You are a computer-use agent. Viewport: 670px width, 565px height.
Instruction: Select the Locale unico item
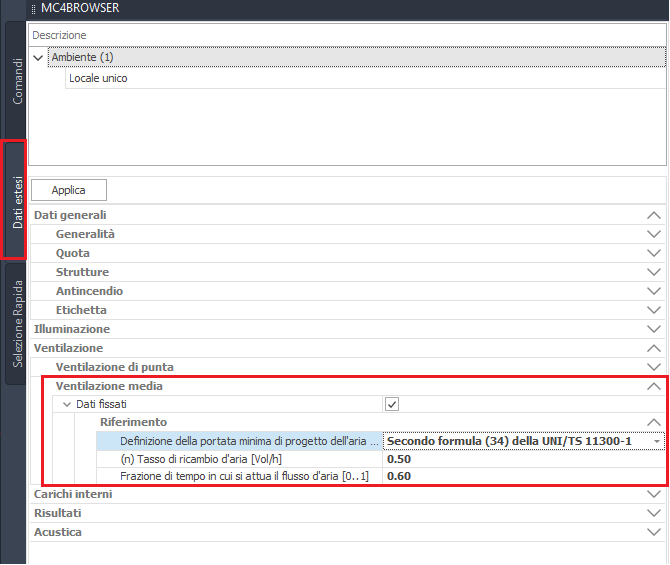pos(98,78)
